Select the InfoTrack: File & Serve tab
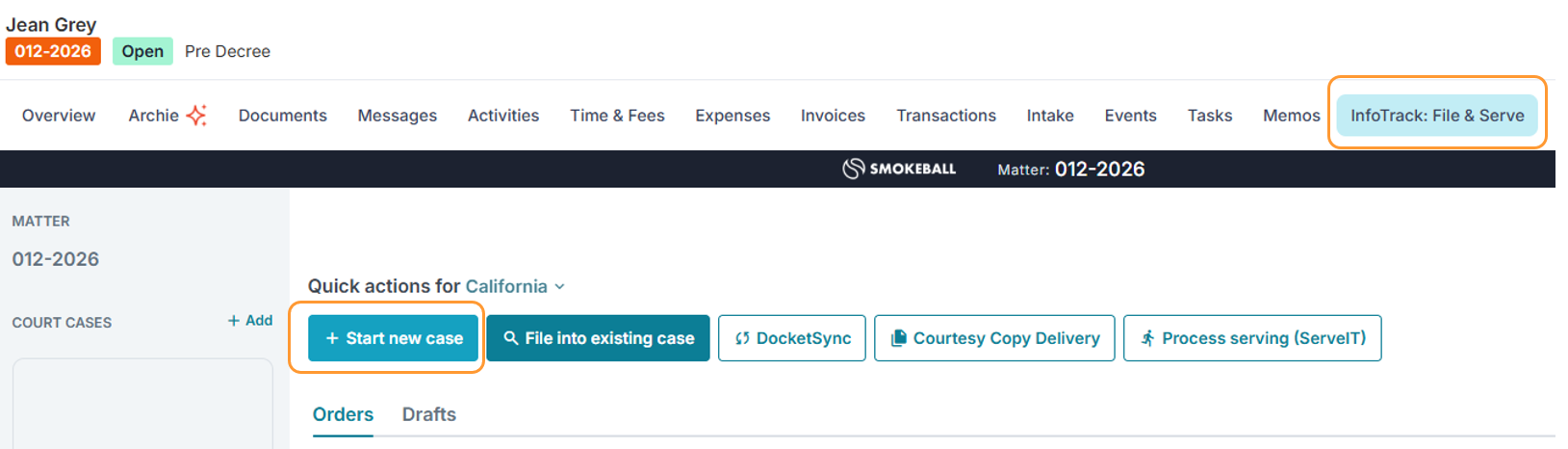The width and height of the screenshot is (1568, 449). tap(1436, 116)
